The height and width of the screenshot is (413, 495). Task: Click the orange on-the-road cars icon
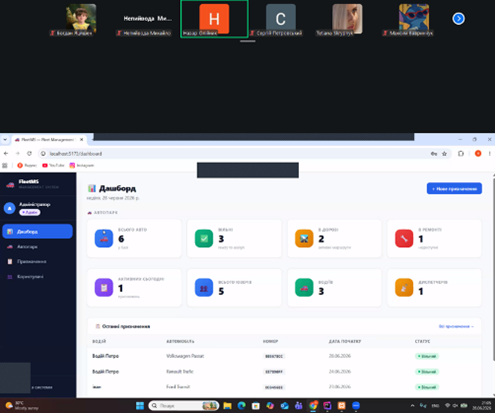304,239
